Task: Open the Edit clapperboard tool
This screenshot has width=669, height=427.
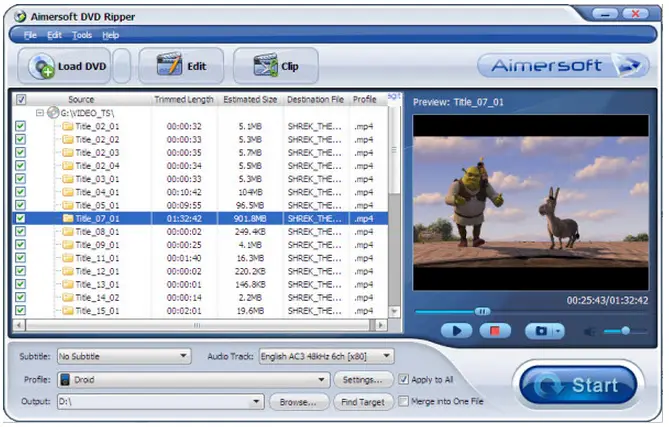Action: (181, 66)
